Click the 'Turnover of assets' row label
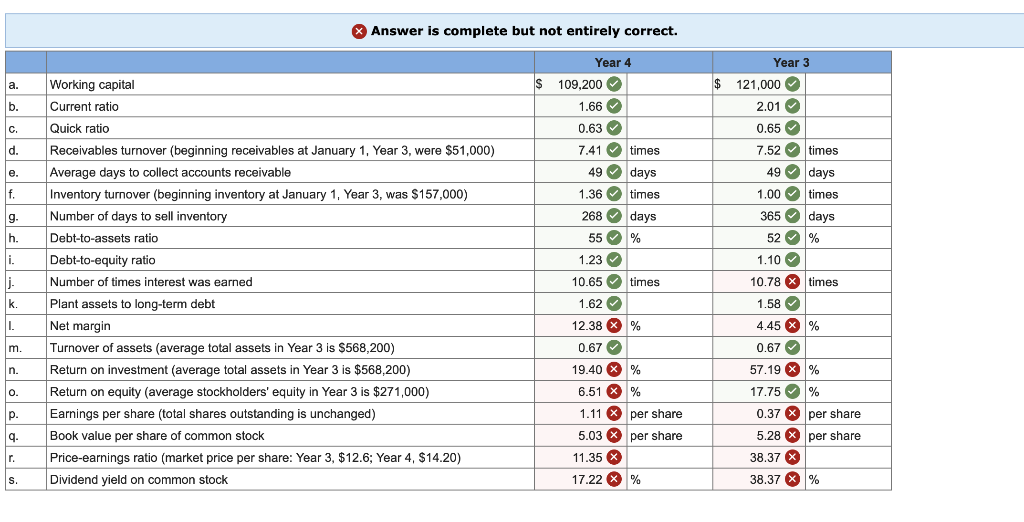The image size is (1024, 522). pyautogui.click(x=222, y=348)
